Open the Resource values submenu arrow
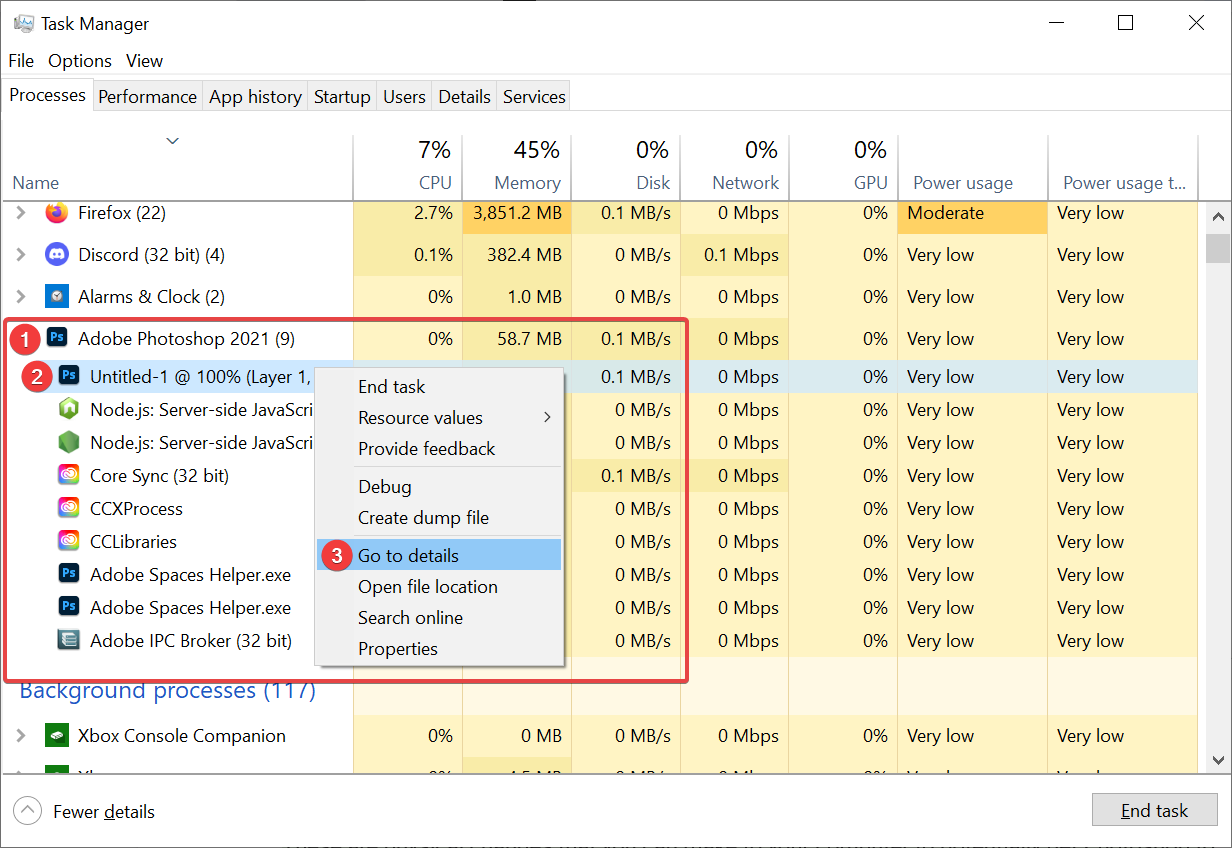Image resolution: width=1232 pixels, height=848 pixels. pos(547,417)
